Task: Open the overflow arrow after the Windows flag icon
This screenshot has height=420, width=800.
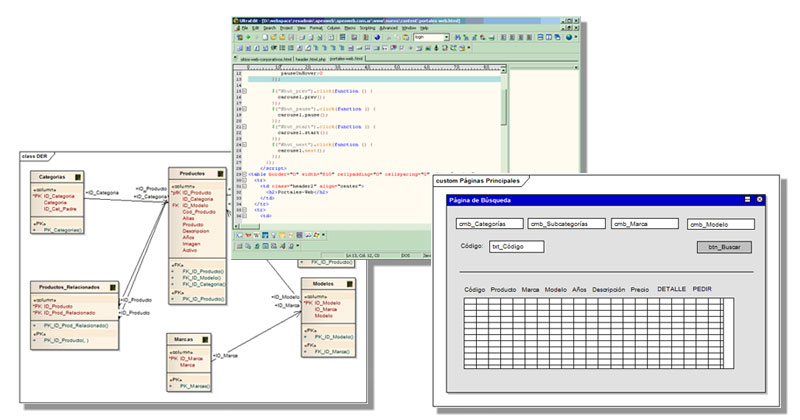Action: (x=323, y=235)
